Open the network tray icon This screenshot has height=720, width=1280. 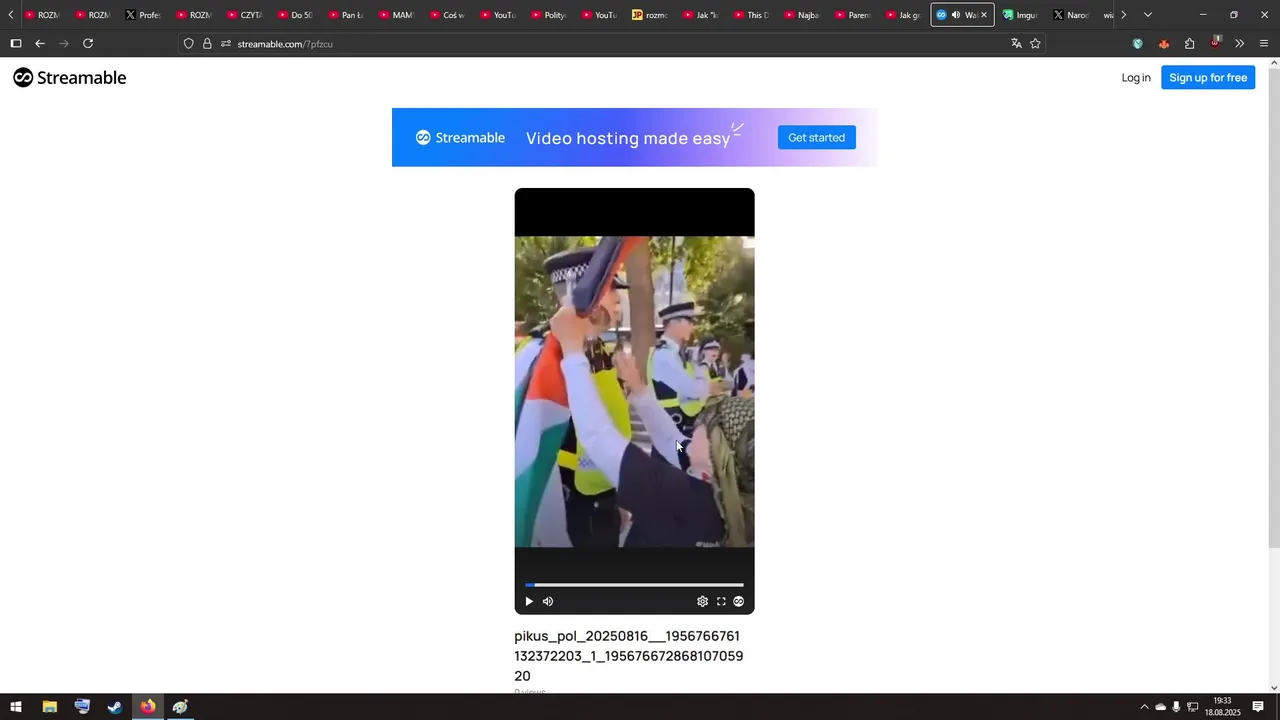point(1192,707)
